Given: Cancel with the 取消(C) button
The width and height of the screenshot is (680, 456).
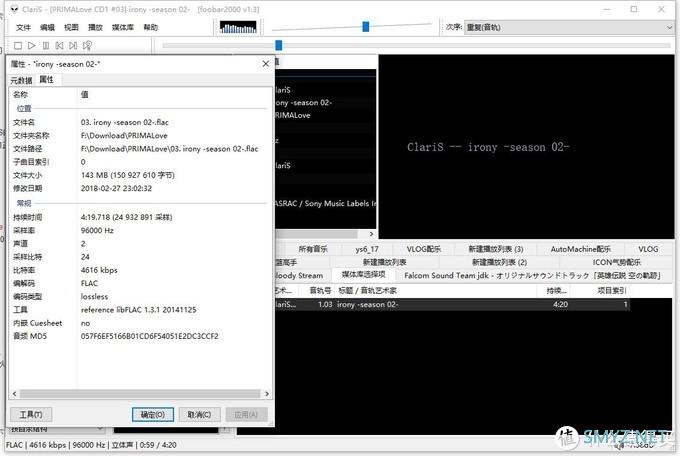Looking at the screenshot, I should (199, 415).
